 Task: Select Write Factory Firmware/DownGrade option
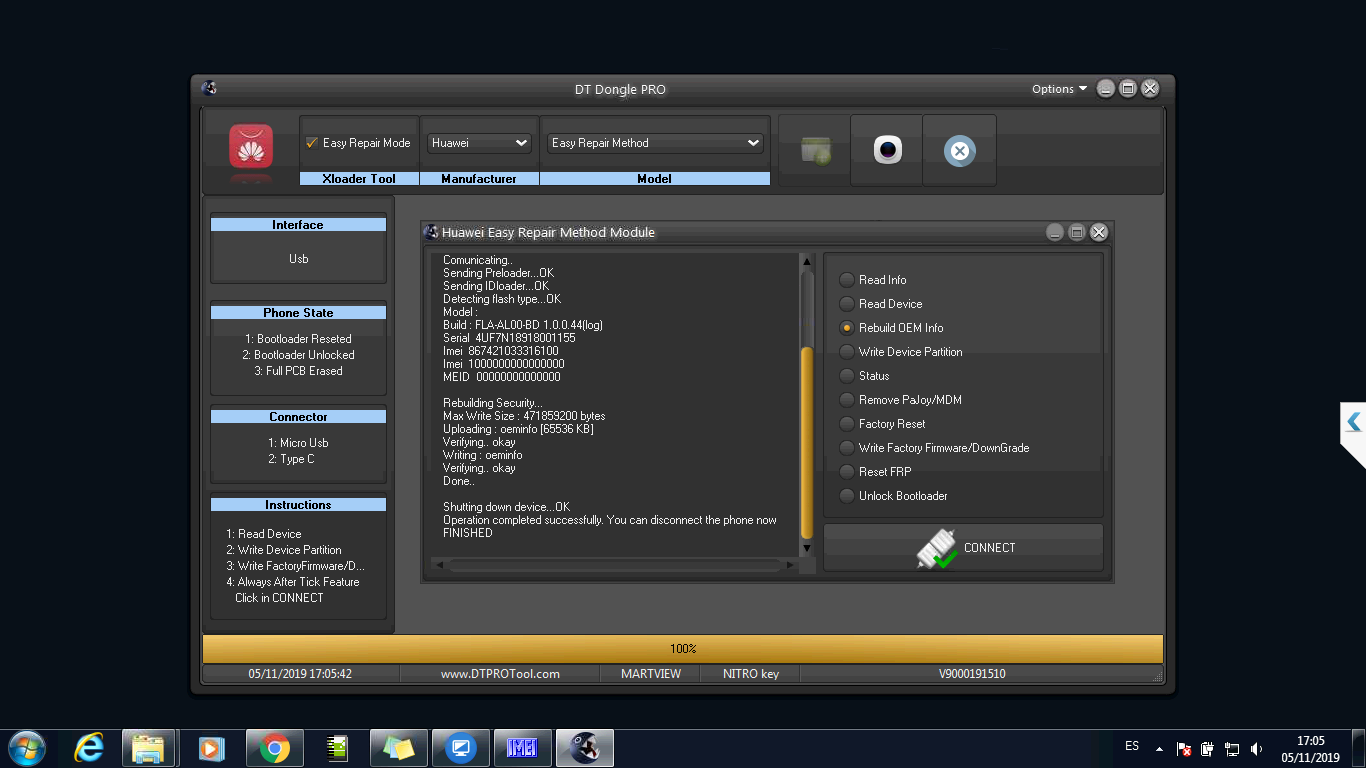(x=847, y=448)
